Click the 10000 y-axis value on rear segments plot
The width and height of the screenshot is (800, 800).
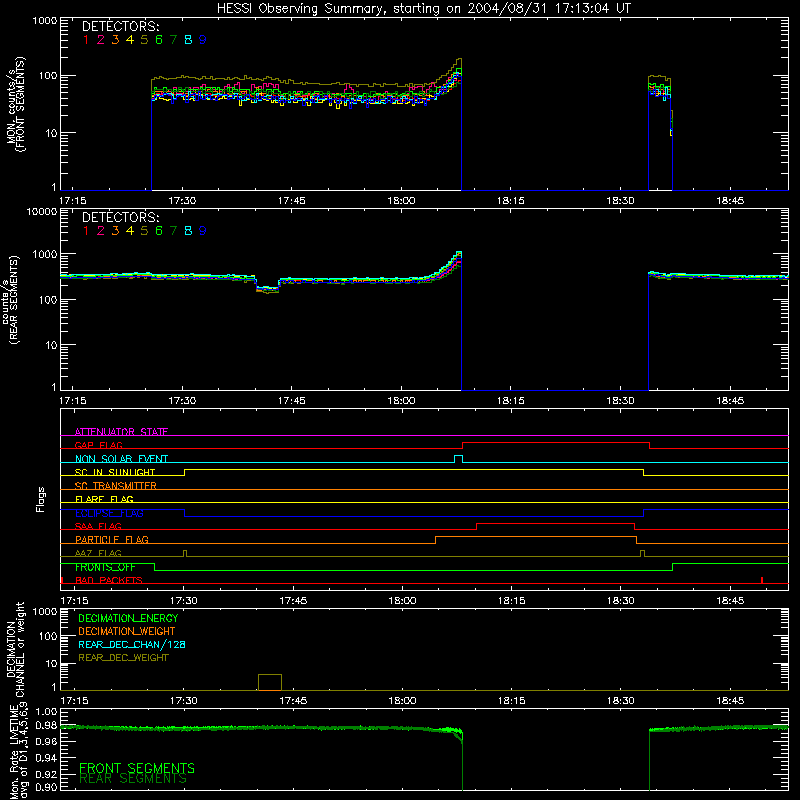coord(42,211)
